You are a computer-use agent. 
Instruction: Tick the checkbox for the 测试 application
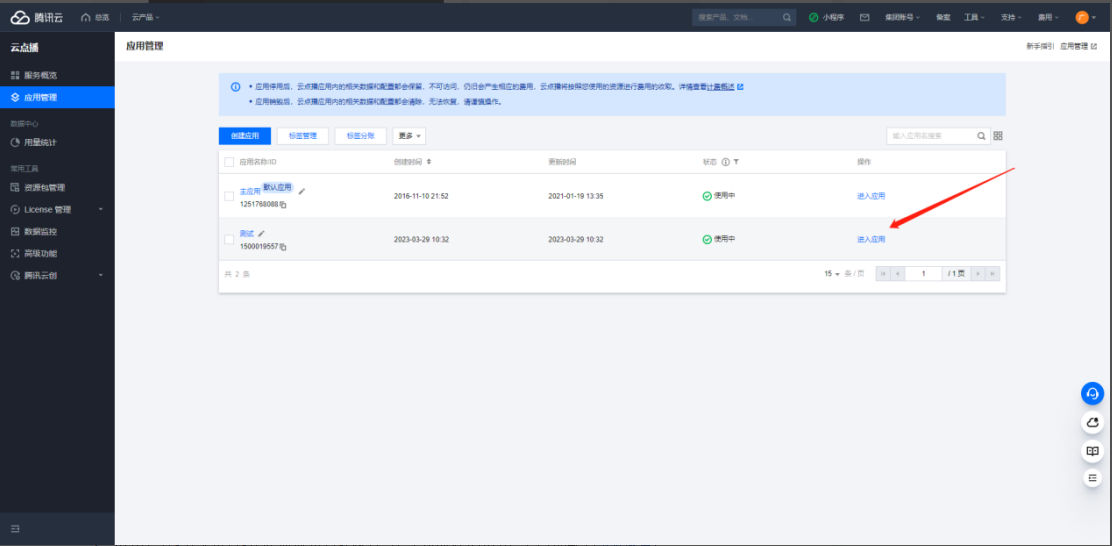click(x=229, y=239)
